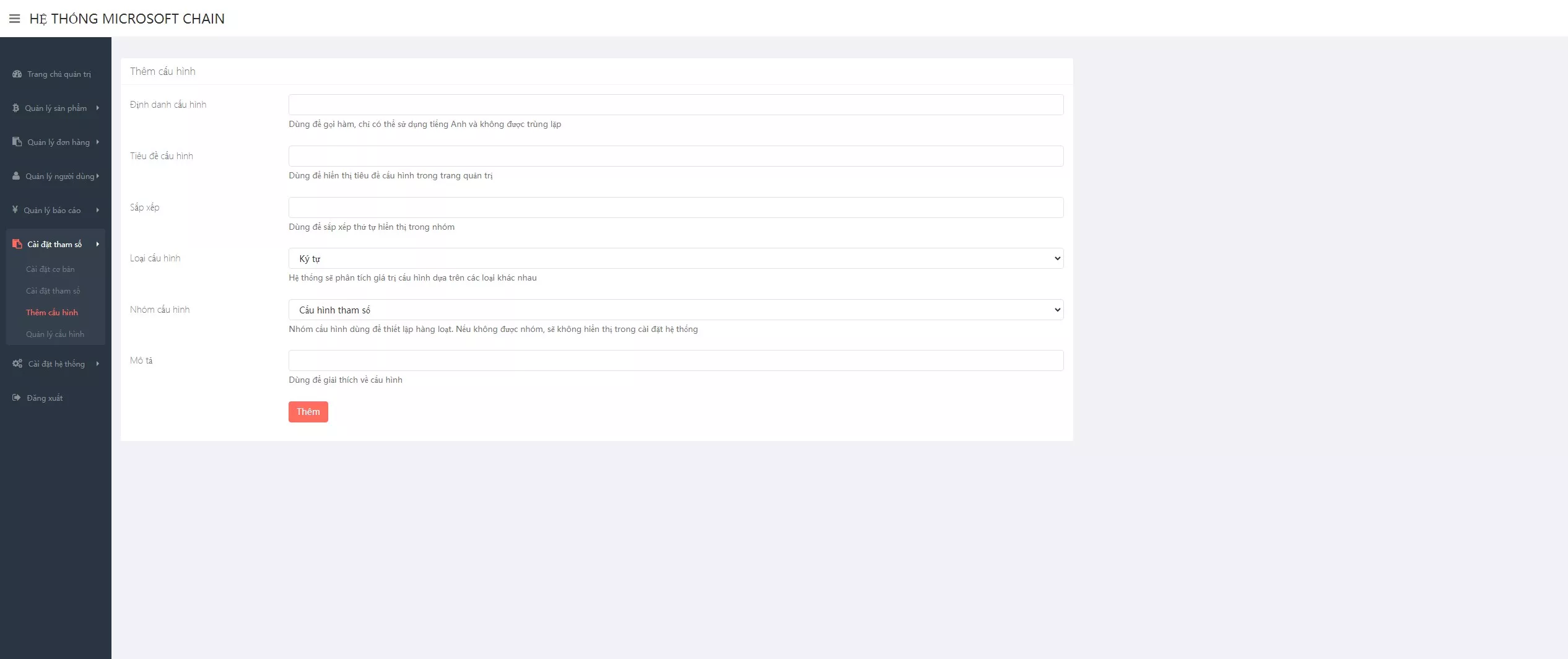Go to Quản lý cấu hình submenu item

55,334
